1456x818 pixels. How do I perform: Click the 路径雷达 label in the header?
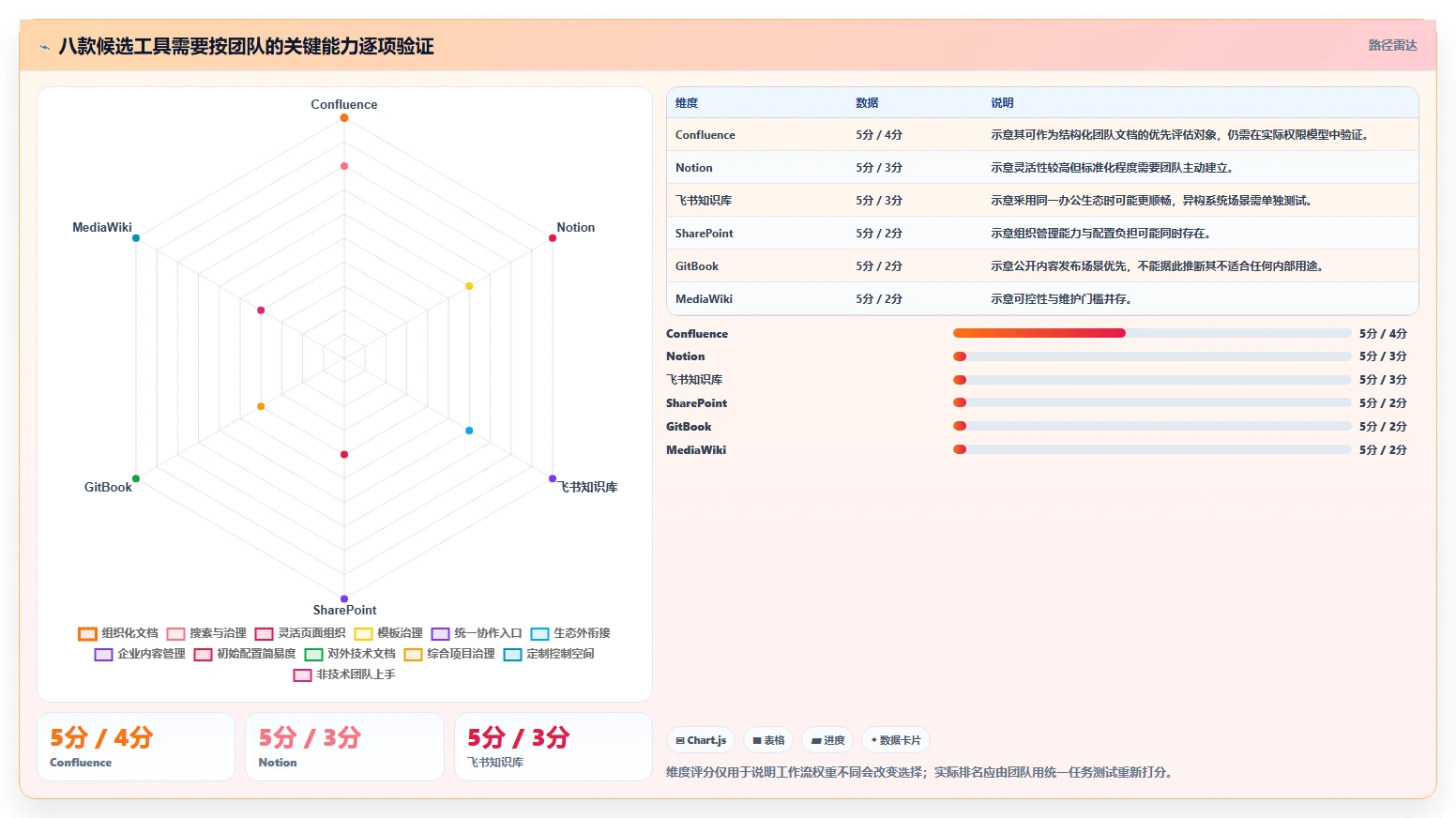1392,45
